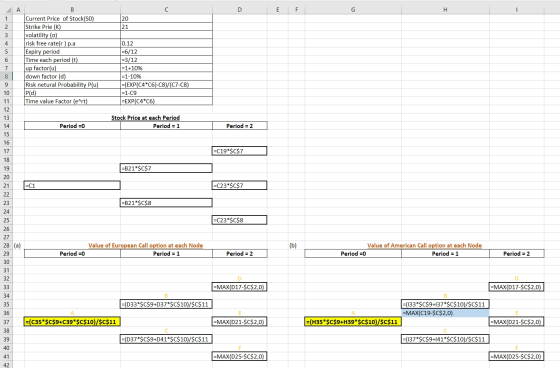Click the risk free rate value 0.12
560x368 pixels.
(x=166, y=43)
